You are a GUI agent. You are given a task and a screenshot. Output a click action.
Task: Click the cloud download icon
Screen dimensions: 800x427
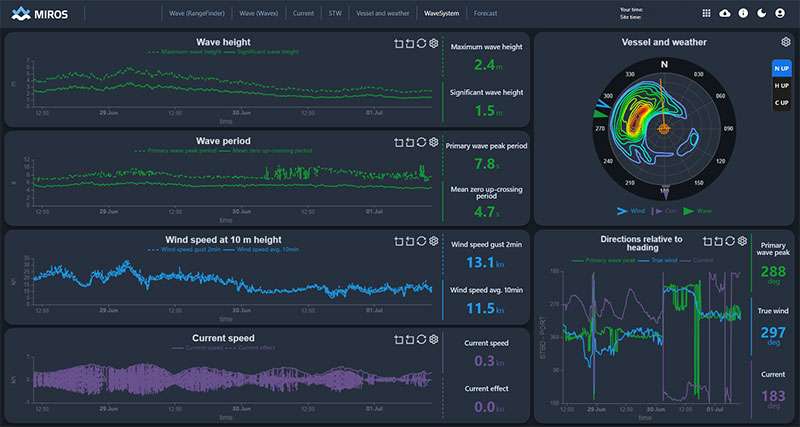coord(724,14)
